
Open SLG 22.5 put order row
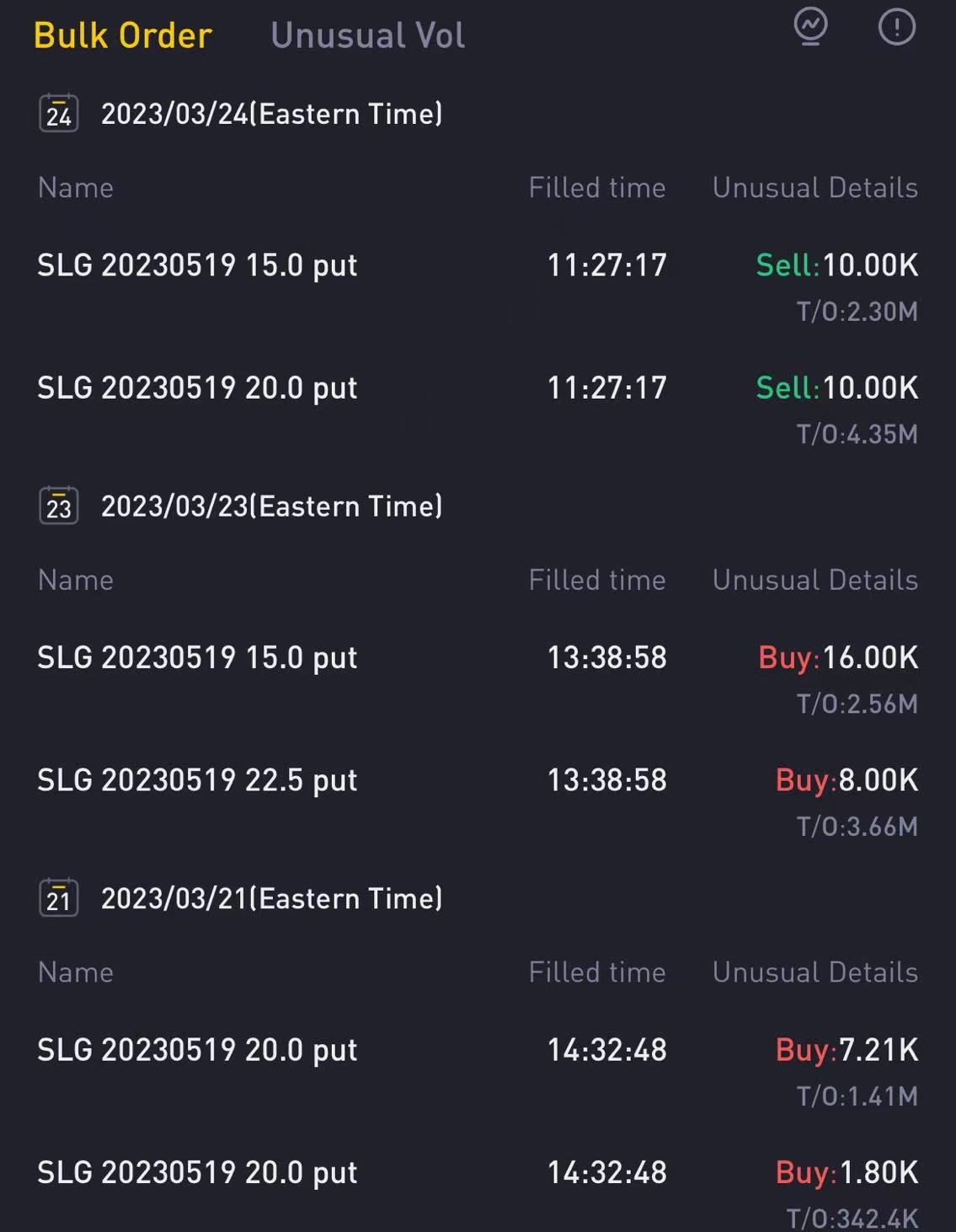tap(197, 780)
